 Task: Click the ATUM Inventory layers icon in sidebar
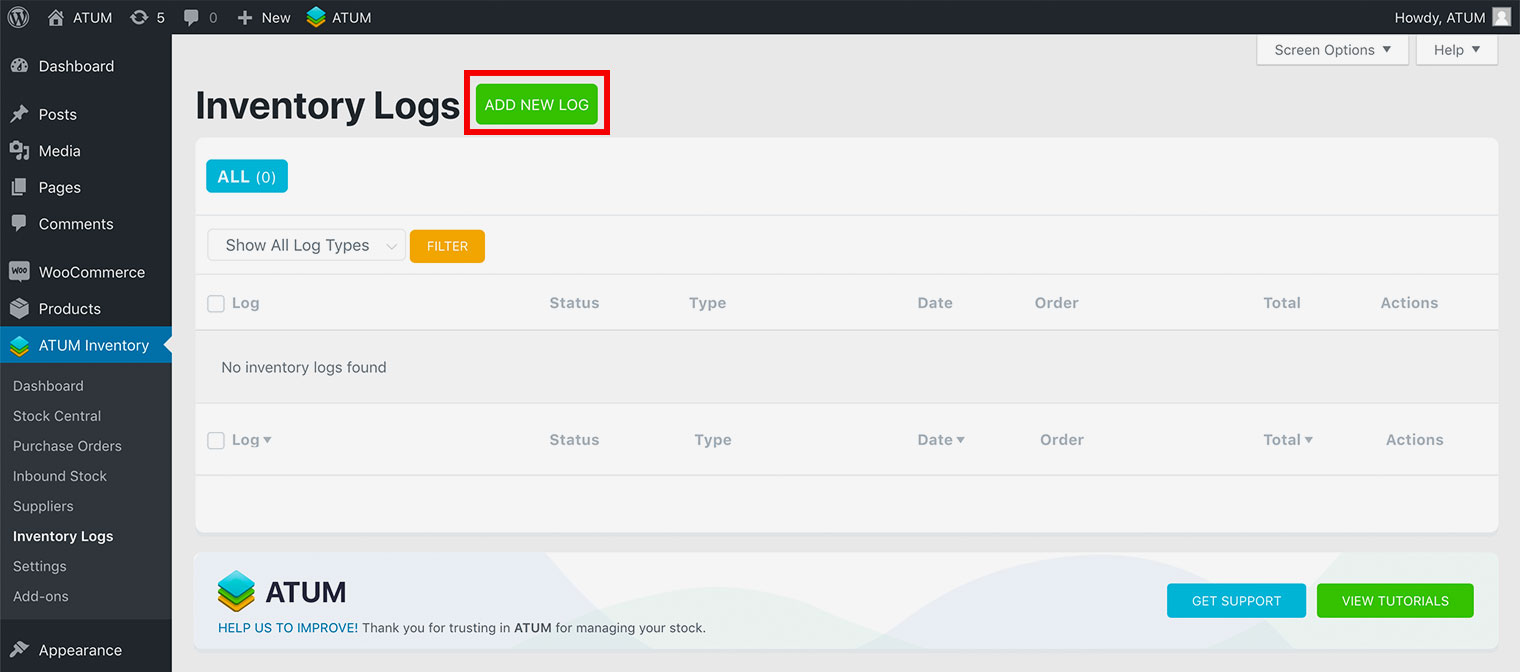point(19,346)
